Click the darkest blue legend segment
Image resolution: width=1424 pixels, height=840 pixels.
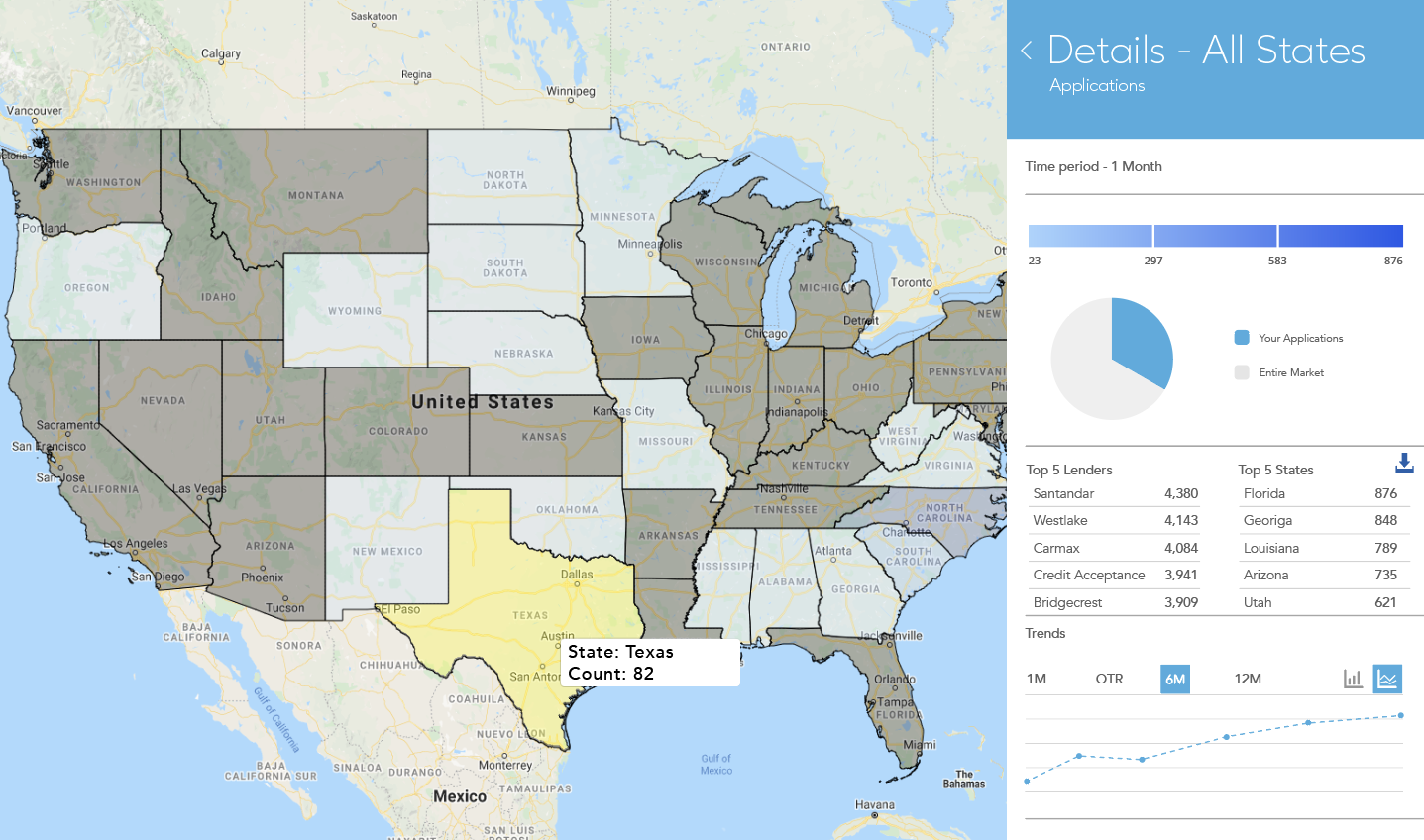[1341, 236]
